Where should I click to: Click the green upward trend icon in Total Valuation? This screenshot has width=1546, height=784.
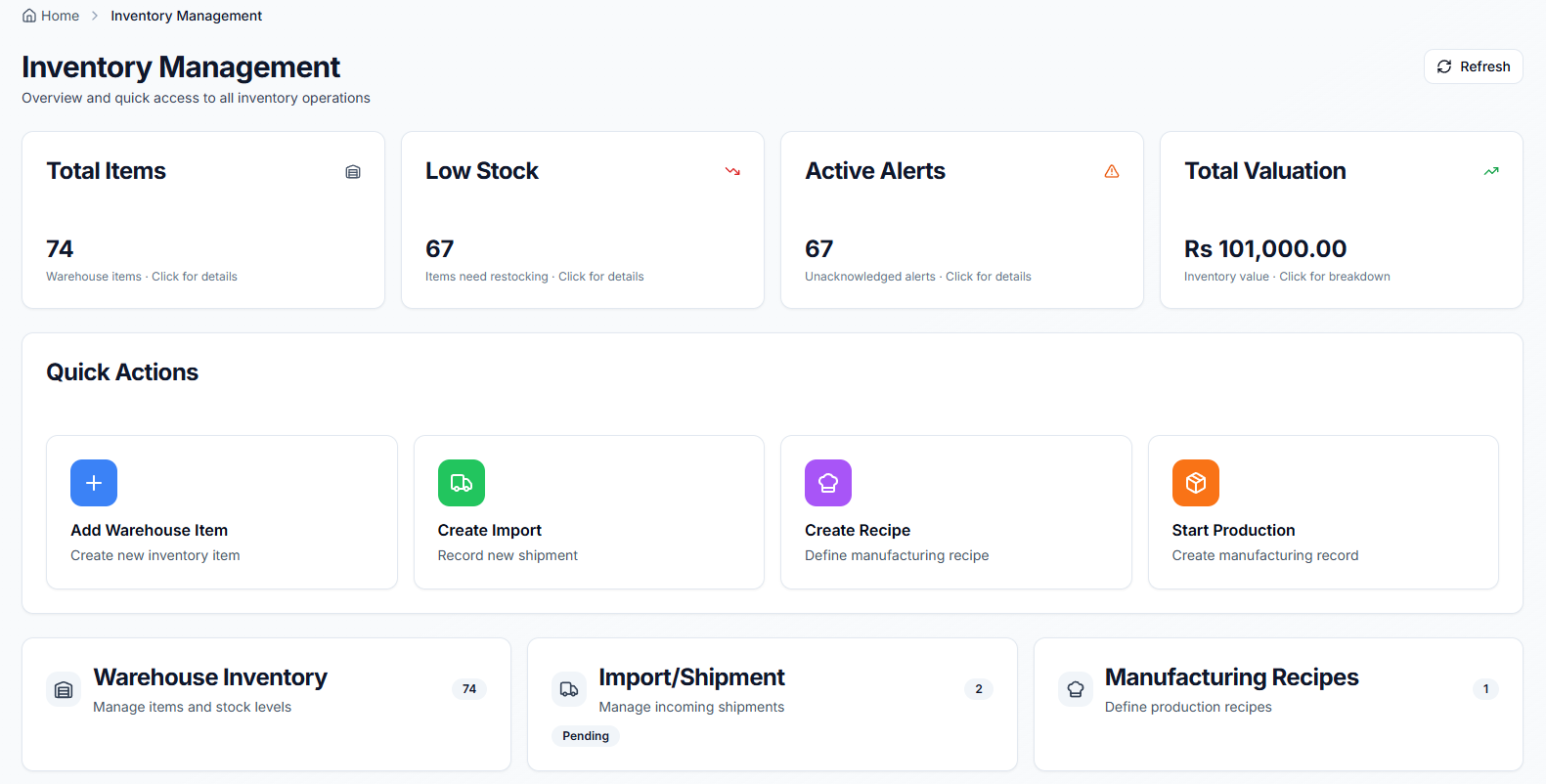[1491, 172]
